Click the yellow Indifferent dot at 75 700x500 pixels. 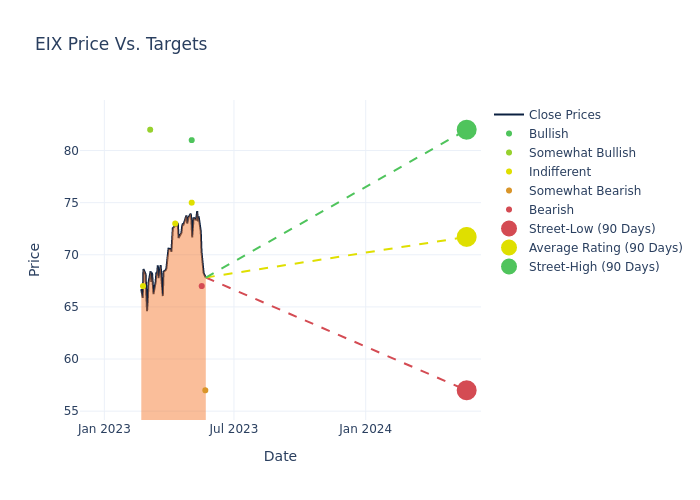(x=192, y=203)
